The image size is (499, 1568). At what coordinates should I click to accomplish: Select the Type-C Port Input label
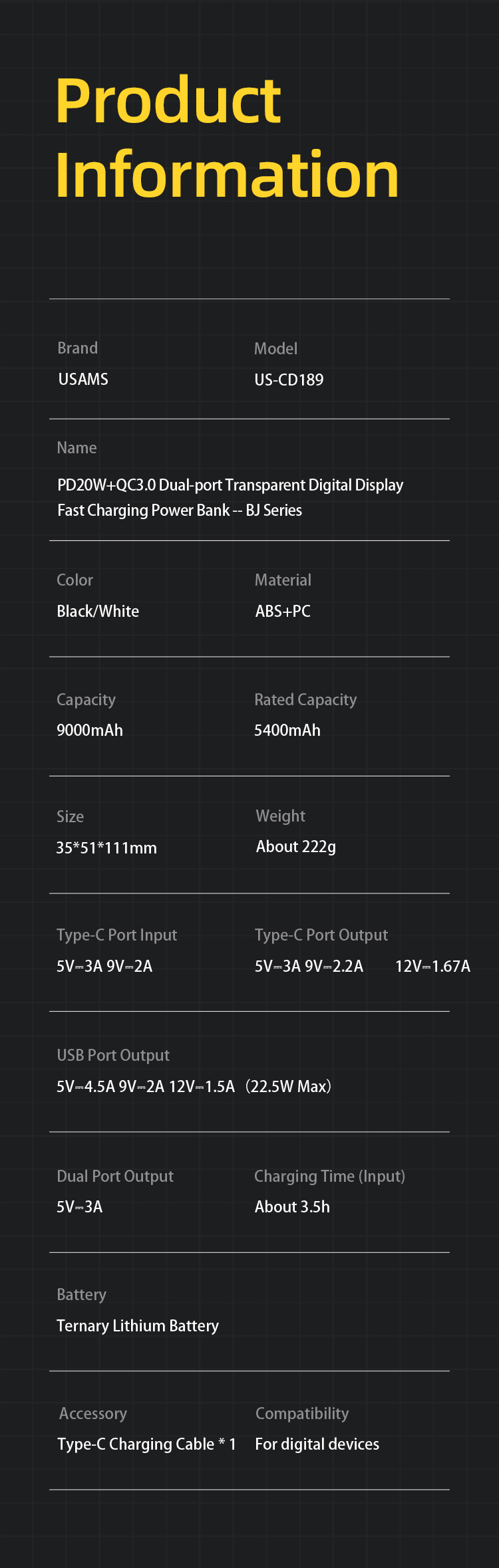(117, 935)
